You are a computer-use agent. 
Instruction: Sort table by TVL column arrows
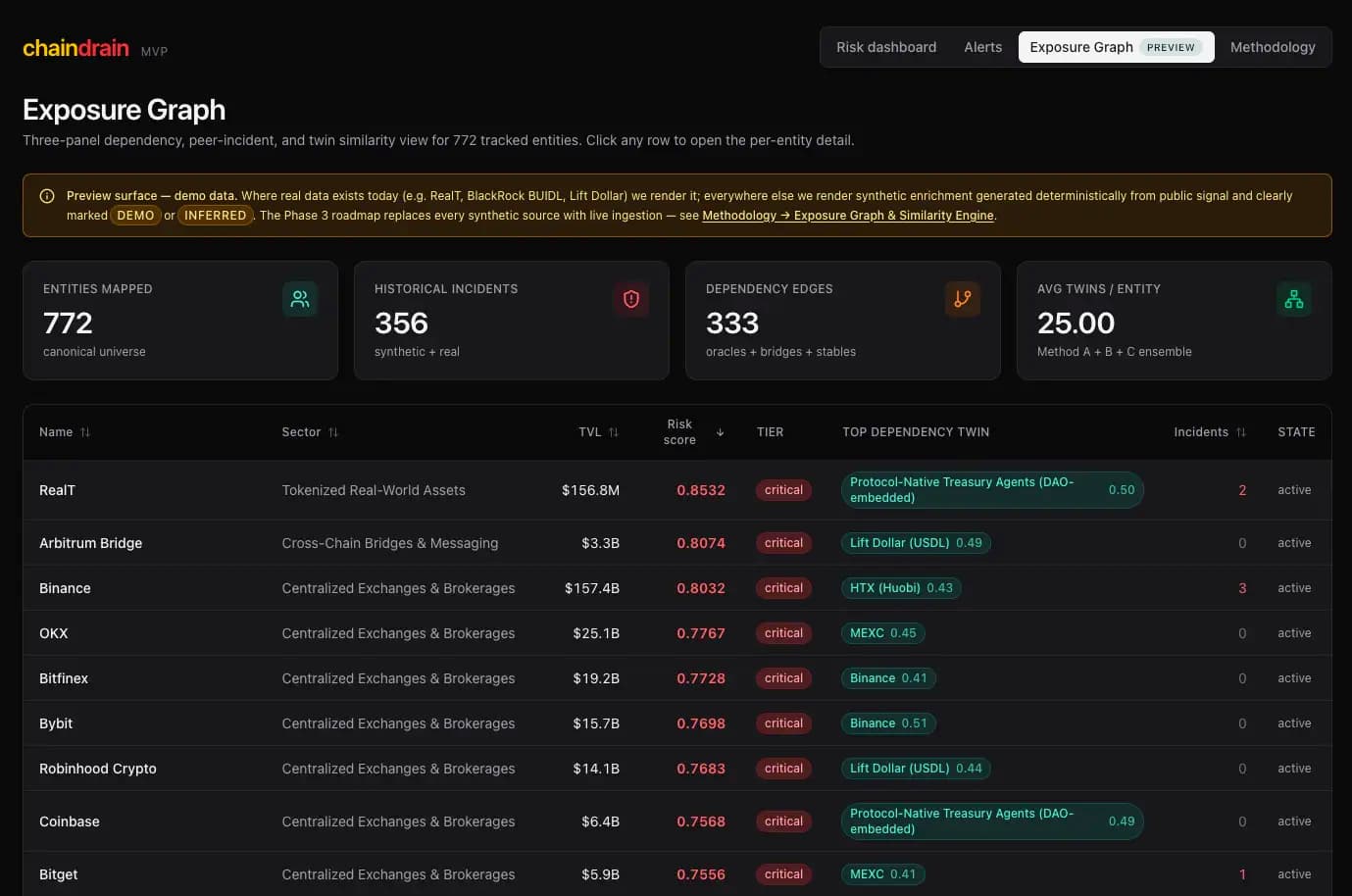[614, 432]
